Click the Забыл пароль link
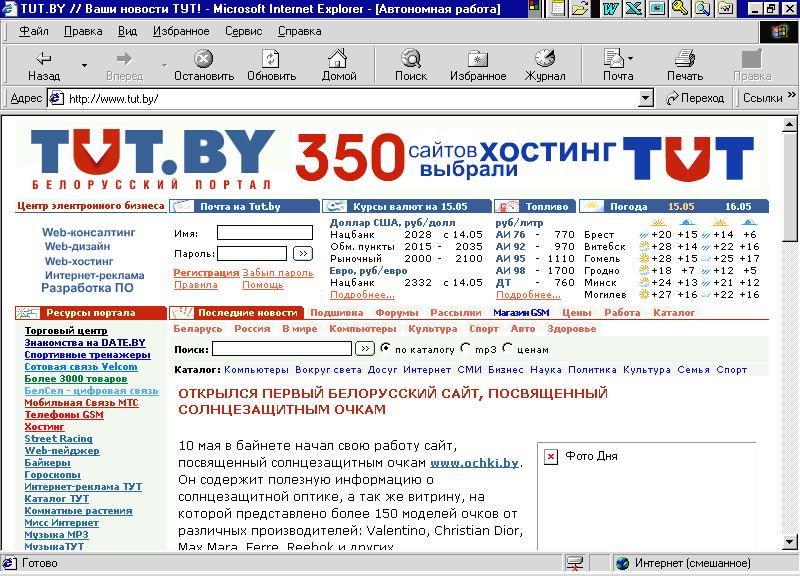 point(278,273)
